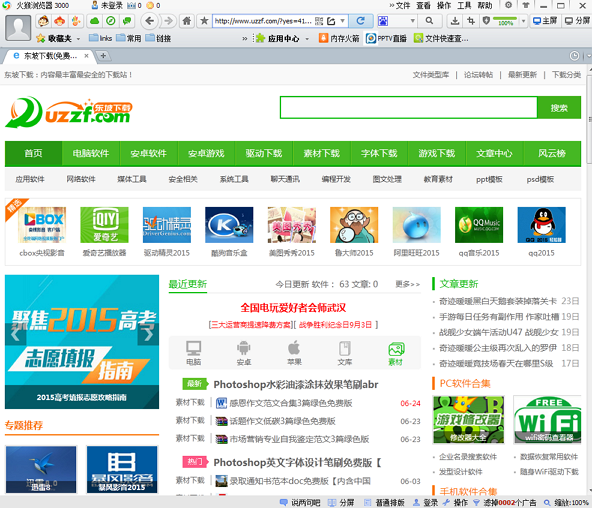
Task: Select the 苹果 Apple category icon
Action: [294, 353]
